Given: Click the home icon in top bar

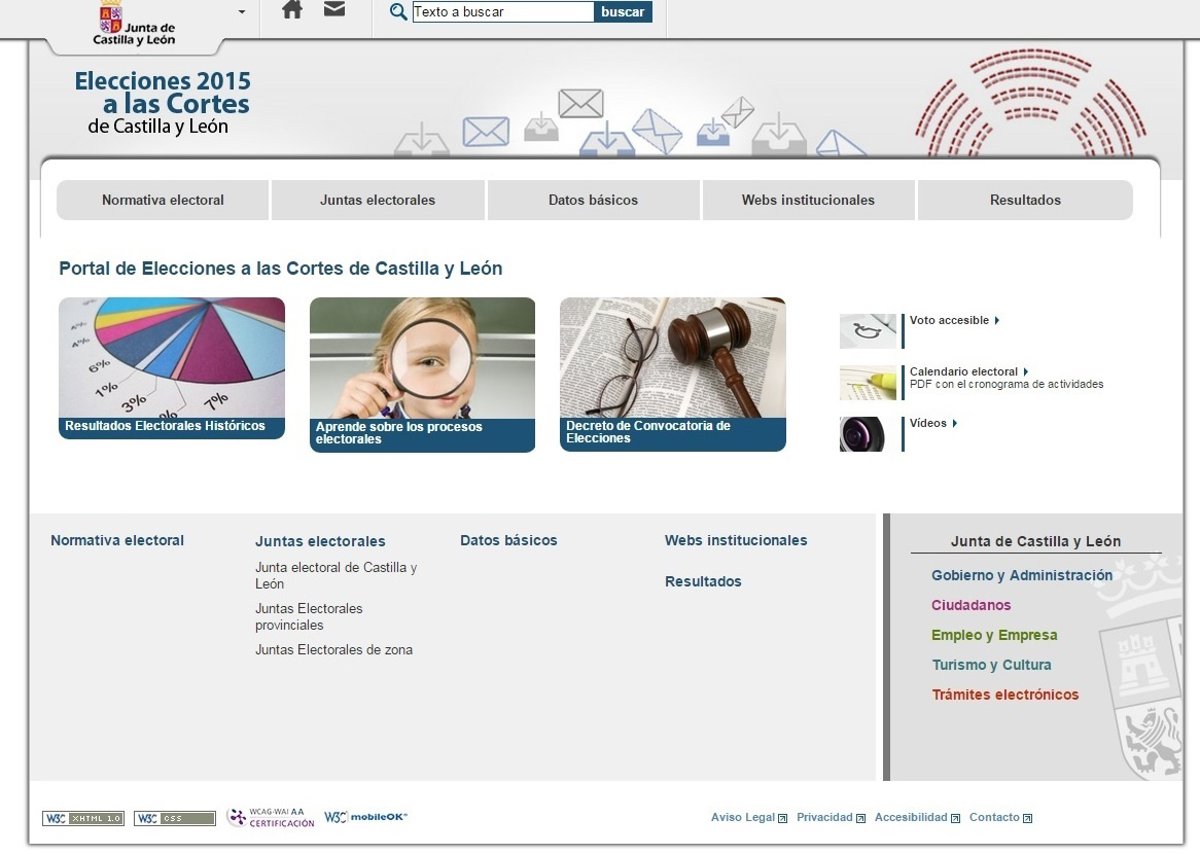Looking at the screenshot, I should point(292,10).
